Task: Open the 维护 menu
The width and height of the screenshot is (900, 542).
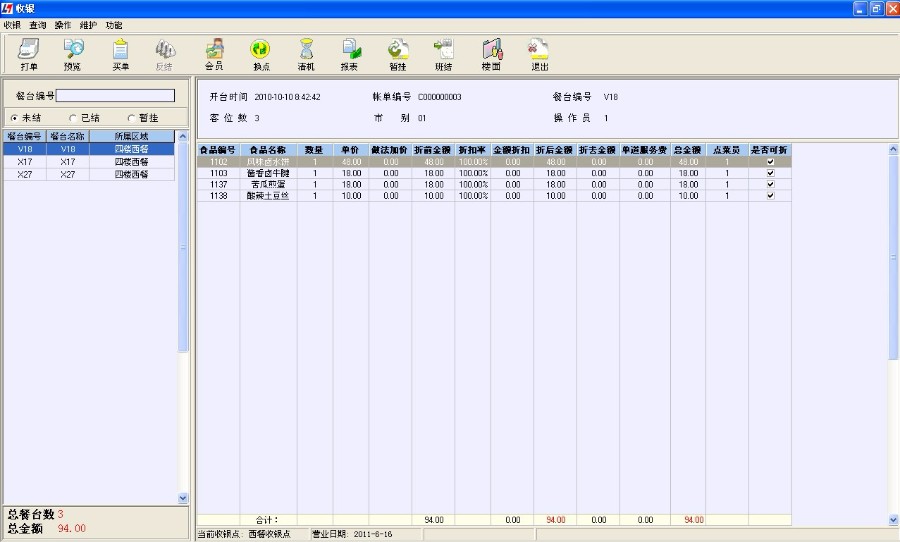Action: pos(88,25)
